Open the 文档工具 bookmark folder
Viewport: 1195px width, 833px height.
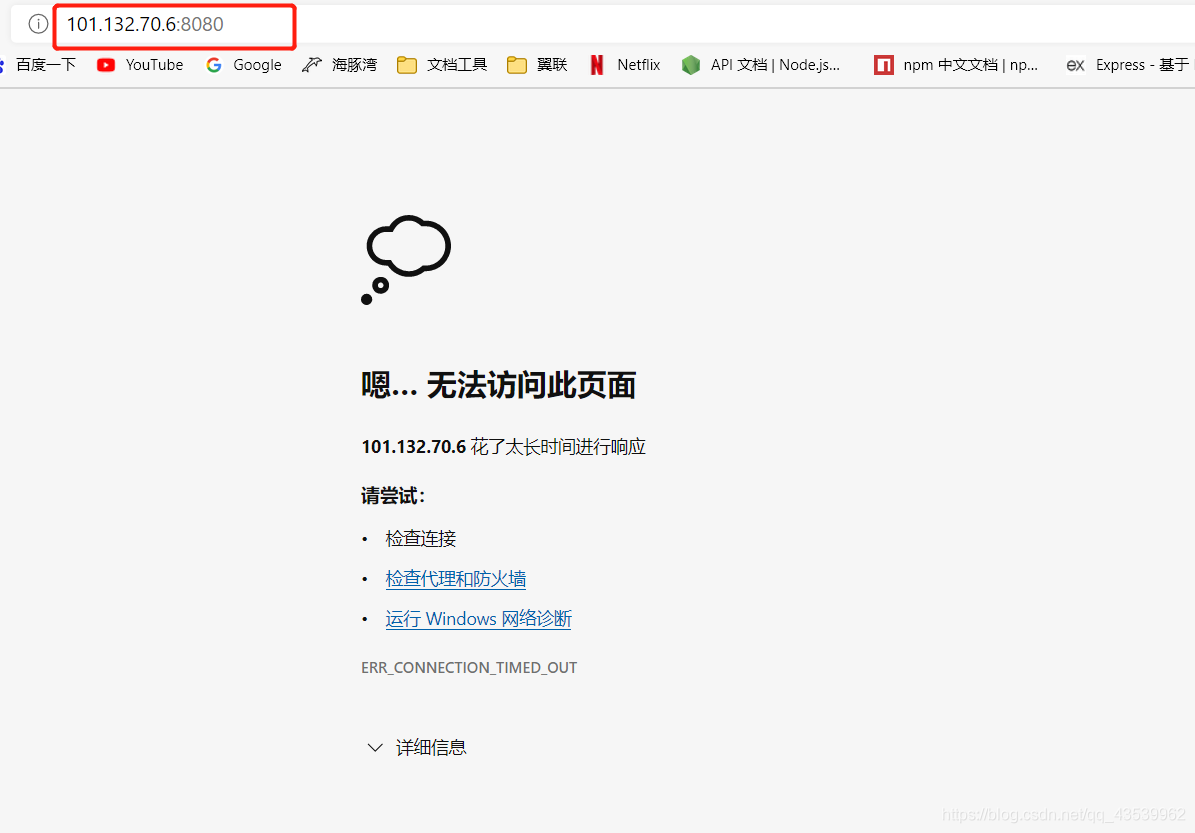[442, 65]
